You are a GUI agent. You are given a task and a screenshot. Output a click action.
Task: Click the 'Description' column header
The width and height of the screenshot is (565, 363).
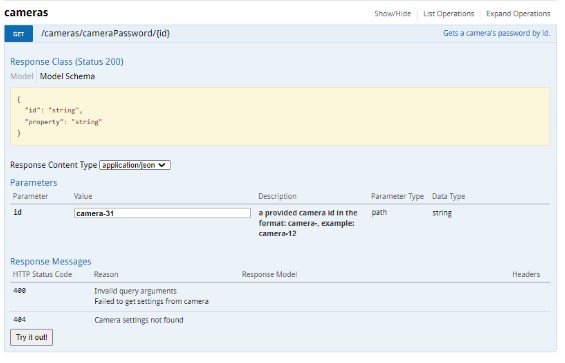click(x=277, y=196)
